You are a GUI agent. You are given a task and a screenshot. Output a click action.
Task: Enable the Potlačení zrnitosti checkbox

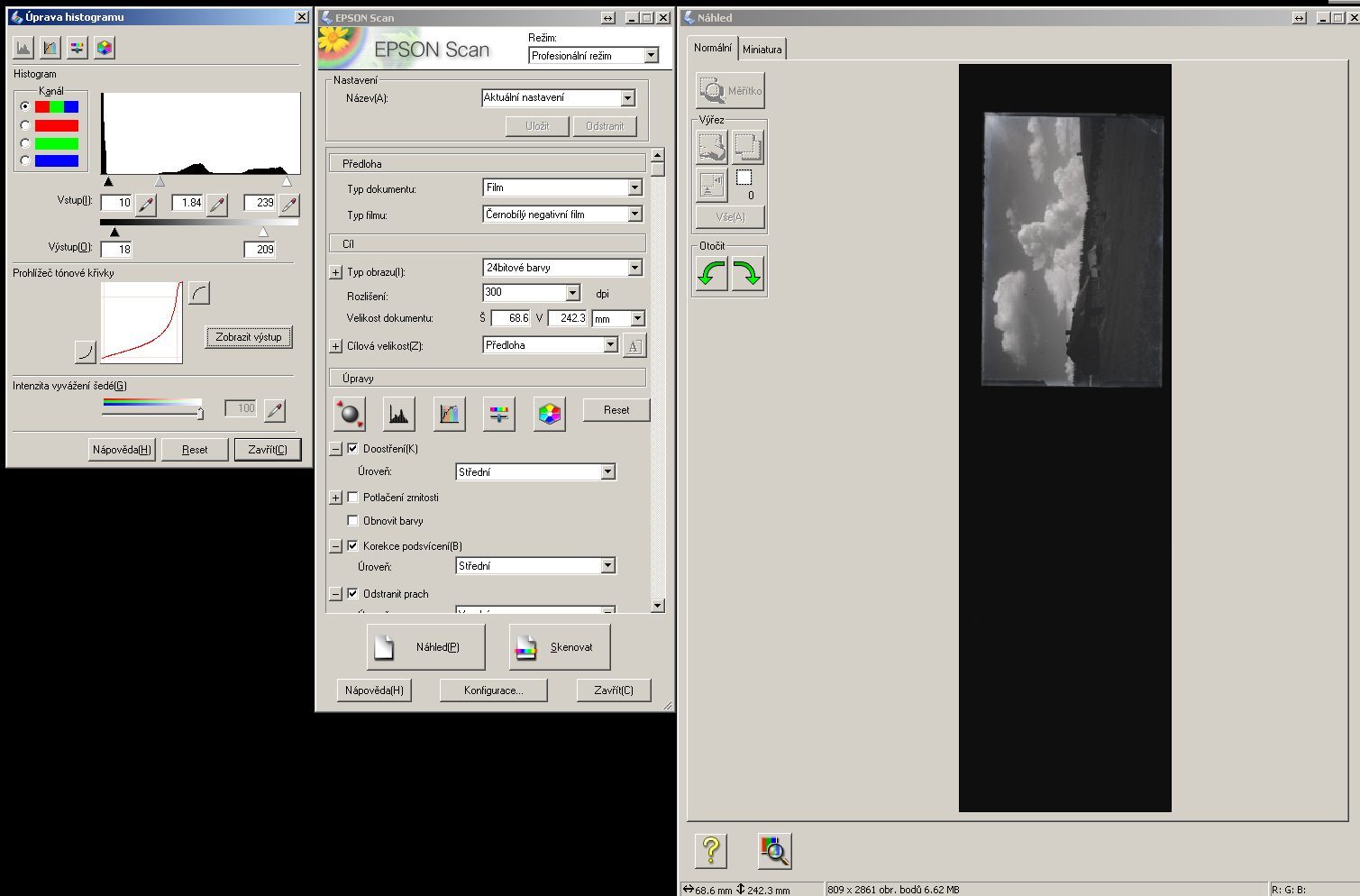click(x=353, y=497)
